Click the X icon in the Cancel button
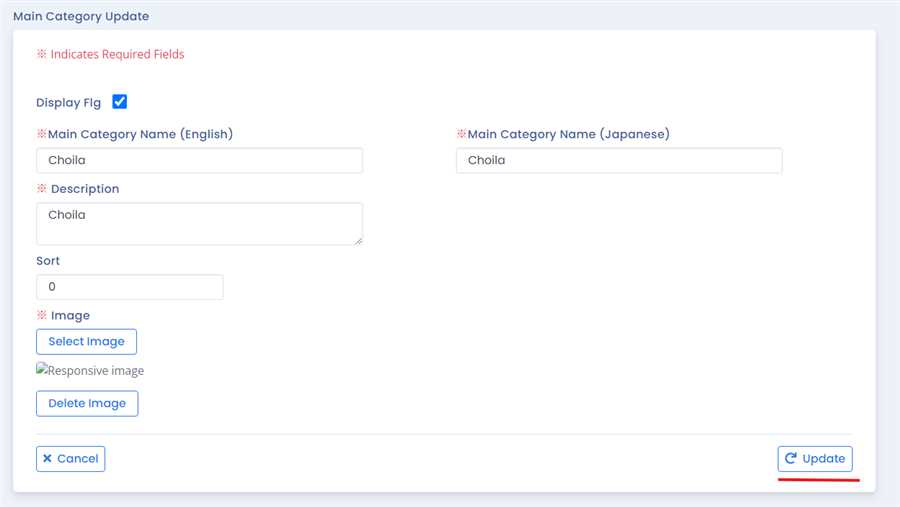The image size is (900, 507). (47, 459)
